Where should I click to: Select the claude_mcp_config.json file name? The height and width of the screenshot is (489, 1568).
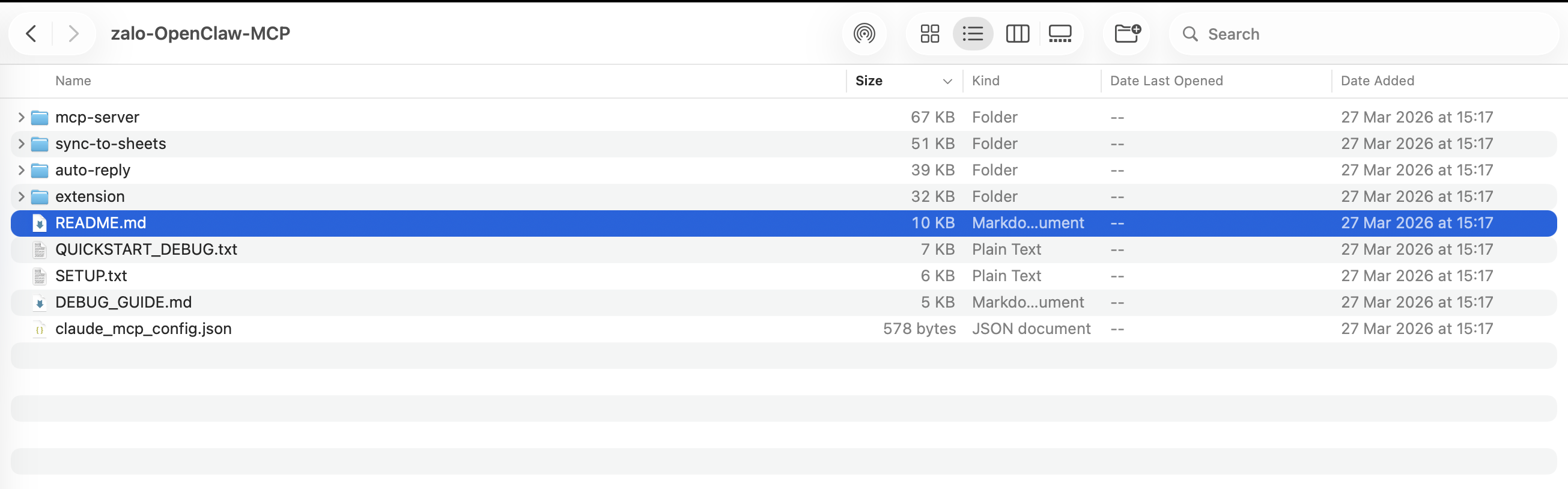(x=143, y=329)
